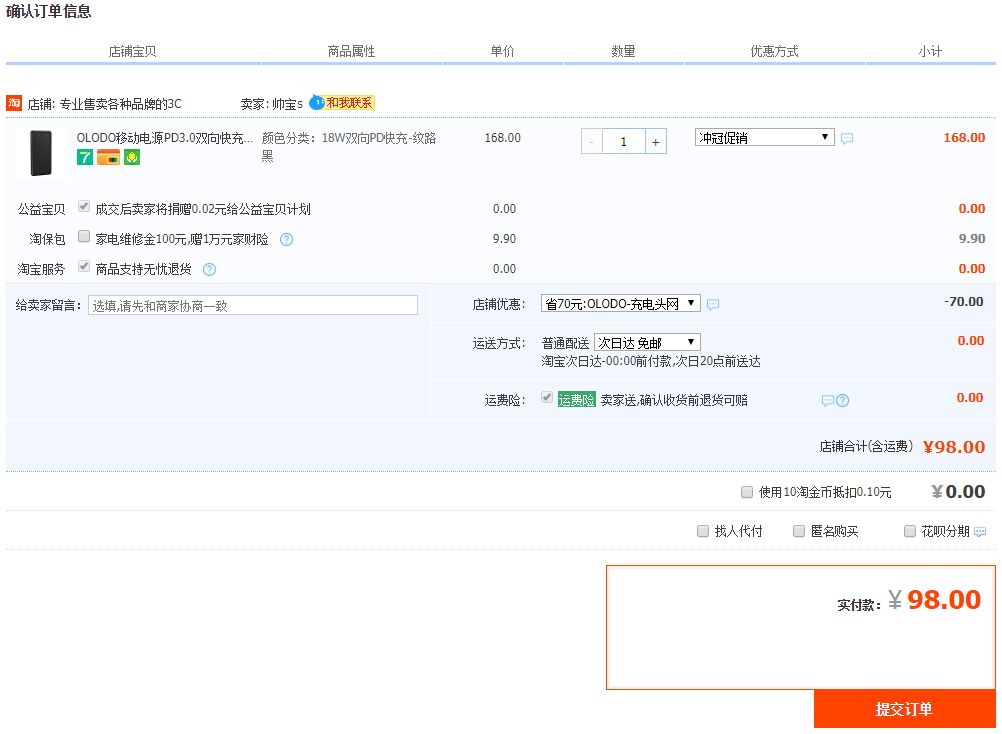Image resolution: width=1002 pixels, height=734 pixels.
Task: Click the orange Taobao shop icon
Action: 13,103
